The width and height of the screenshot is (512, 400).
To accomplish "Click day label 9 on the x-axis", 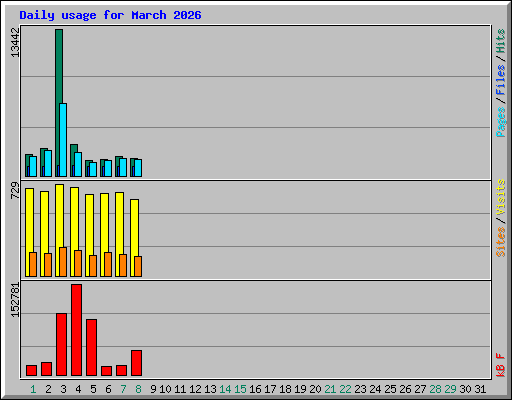I will (x=153, y=389).
